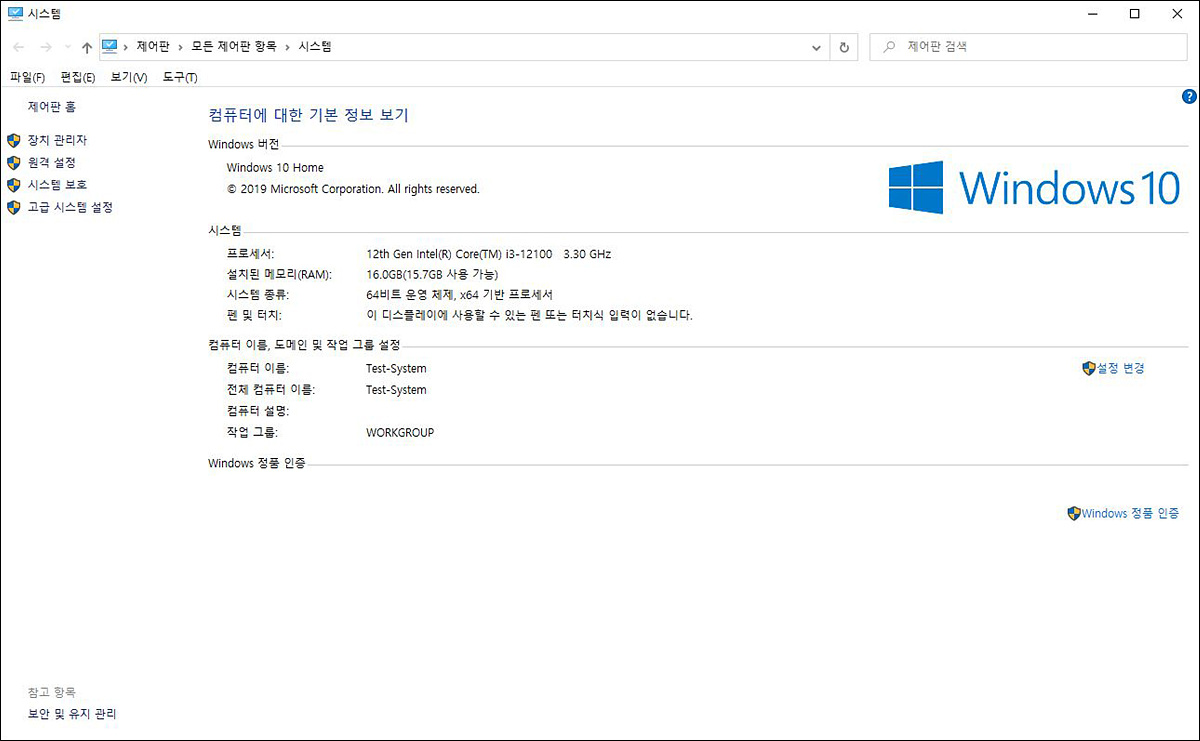This screenshot has width=1200, height=741.
Task: Click the 2019 Microsoft Corporation copyright text
Action: 353,189
